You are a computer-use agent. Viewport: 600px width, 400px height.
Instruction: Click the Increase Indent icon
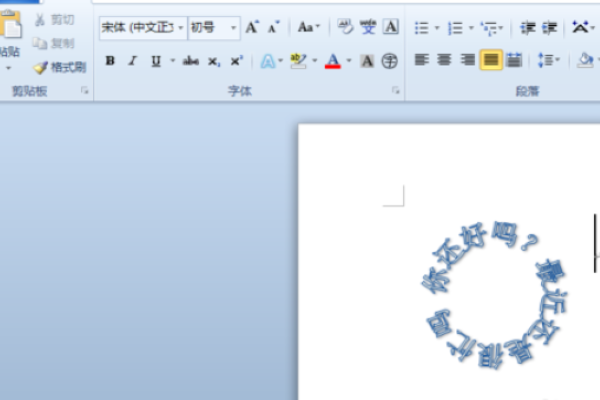549,28
